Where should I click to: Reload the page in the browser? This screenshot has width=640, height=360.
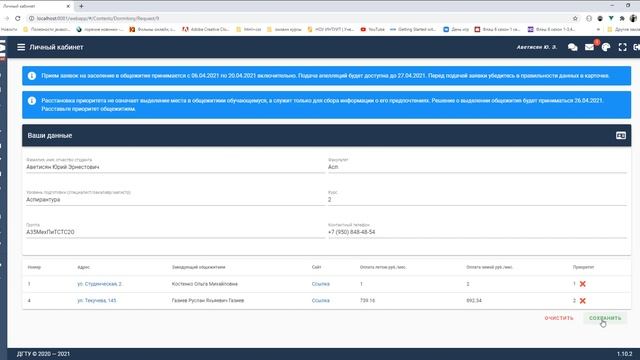pos(18,18)
